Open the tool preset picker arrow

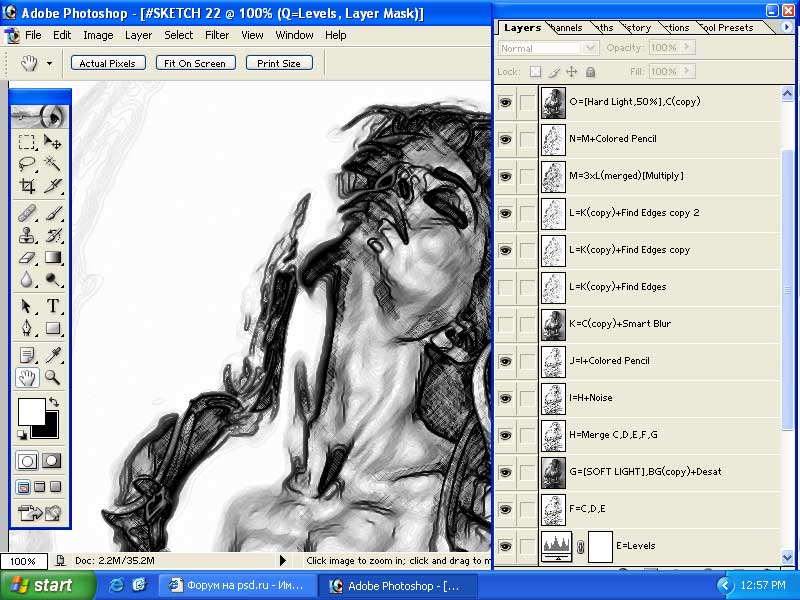click(49, 63)
